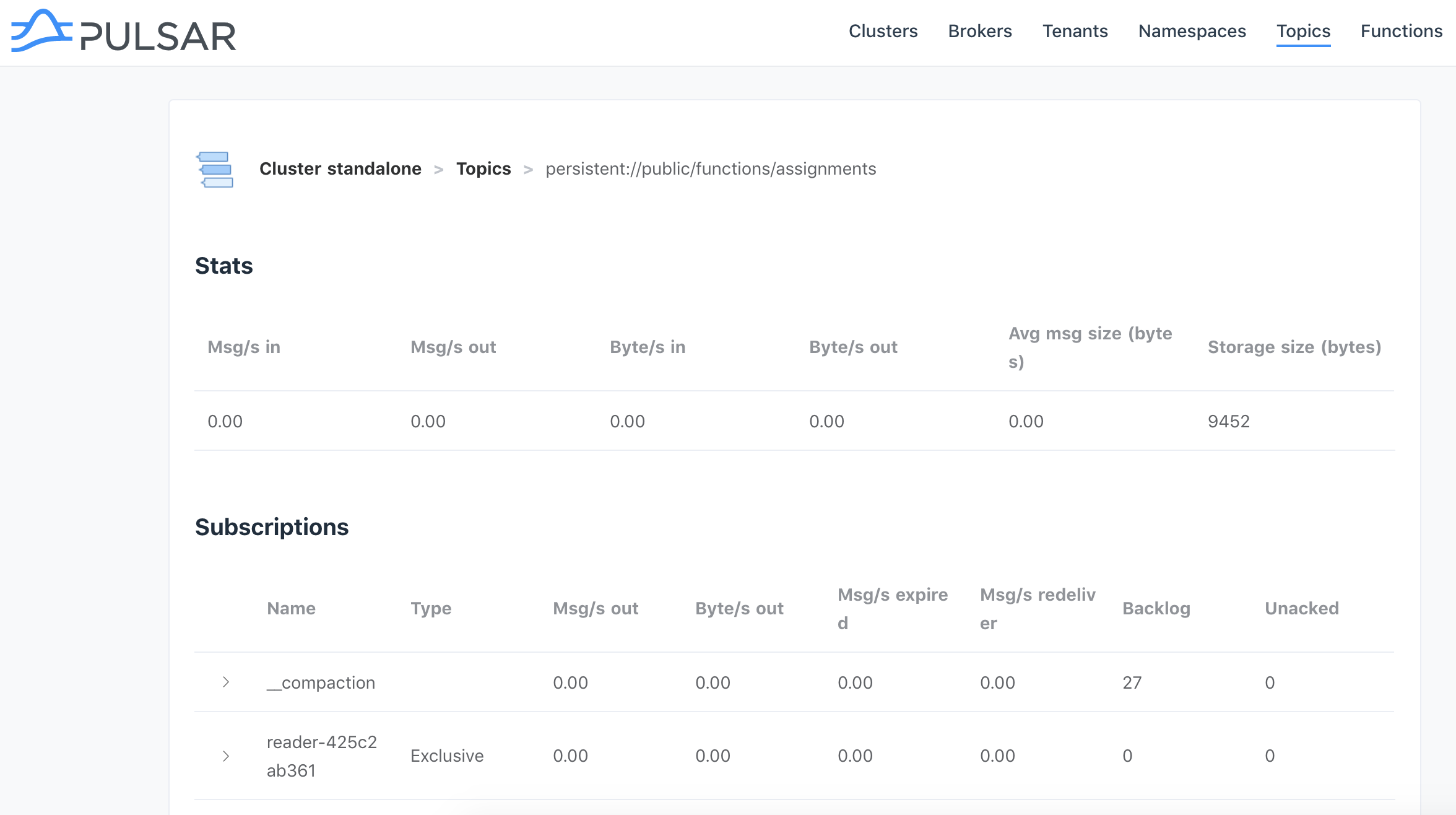1456x815 pixels.
Task: Expand the reader-425c2ab361 subscription row
Action: coord(226,756)
